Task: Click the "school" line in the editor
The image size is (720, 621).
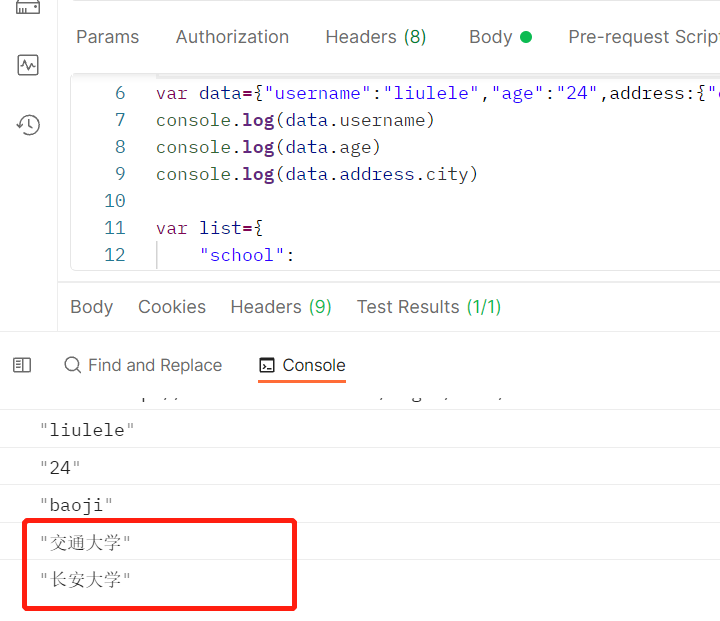Action: [x=247, y=255]
